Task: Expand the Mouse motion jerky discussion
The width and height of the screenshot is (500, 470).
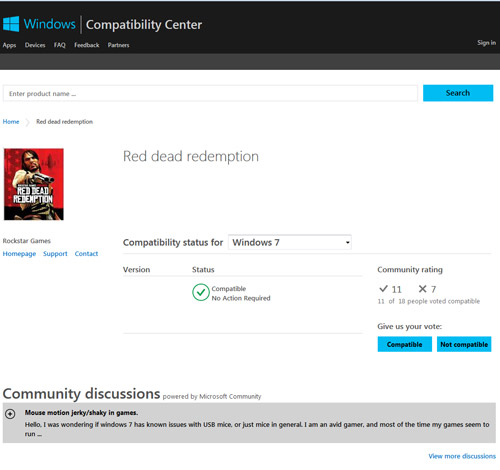Action: point(10,414)
